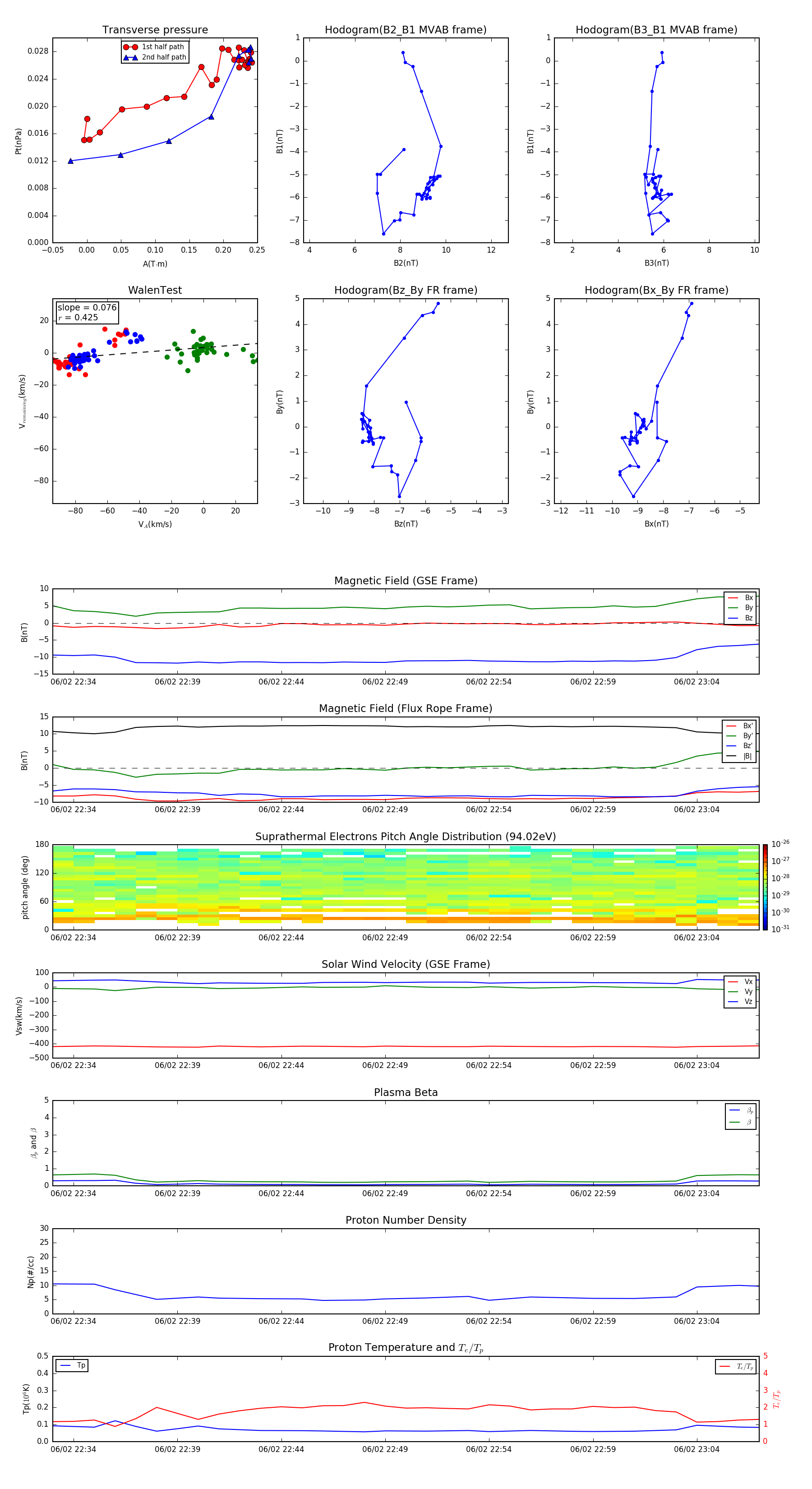Select the |B| entry in Flux Rope legend
Viewport: 812px width, 1489px height.
coord(740,757)
